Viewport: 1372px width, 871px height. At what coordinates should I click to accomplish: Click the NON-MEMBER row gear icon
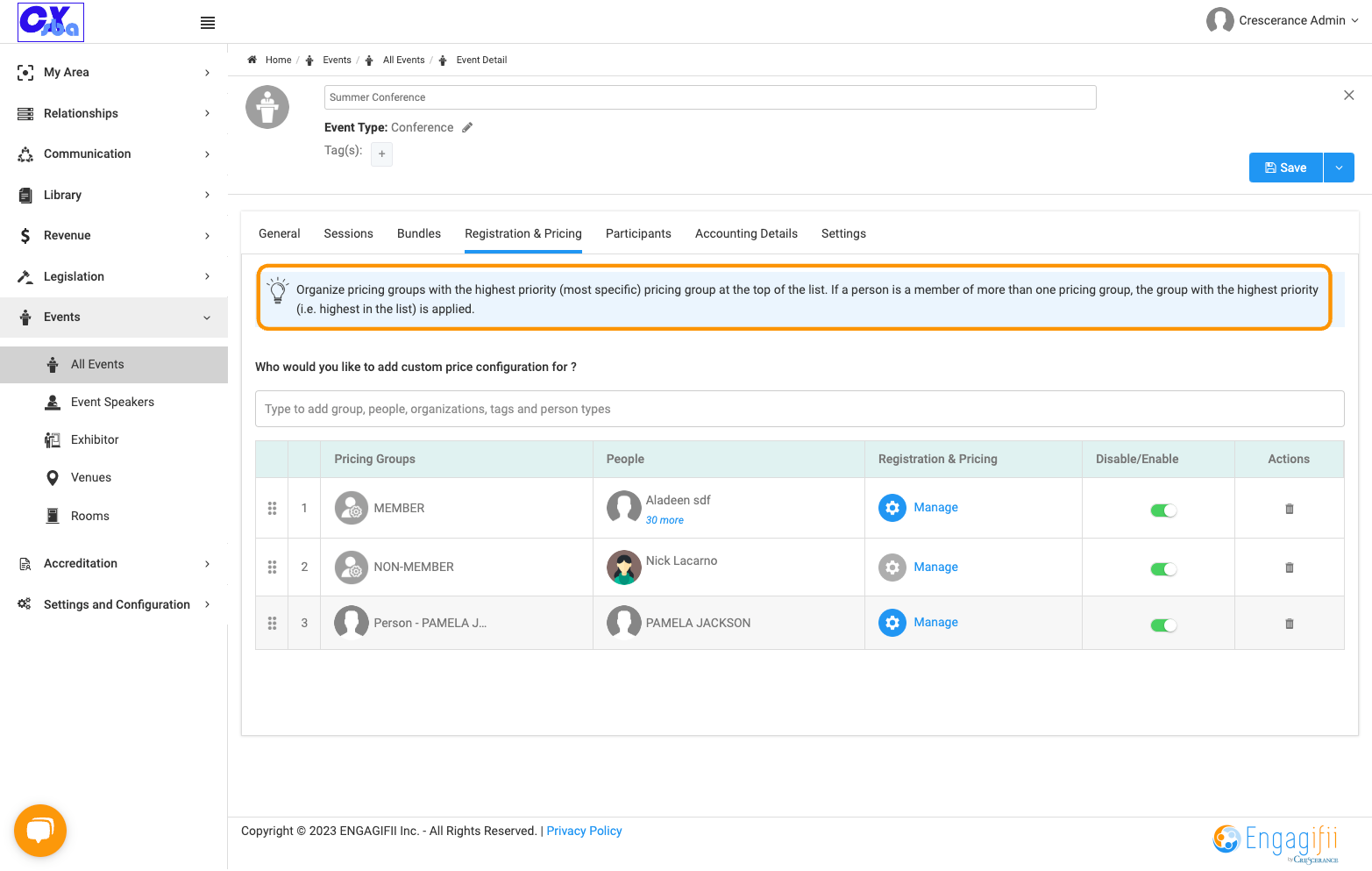892,568
